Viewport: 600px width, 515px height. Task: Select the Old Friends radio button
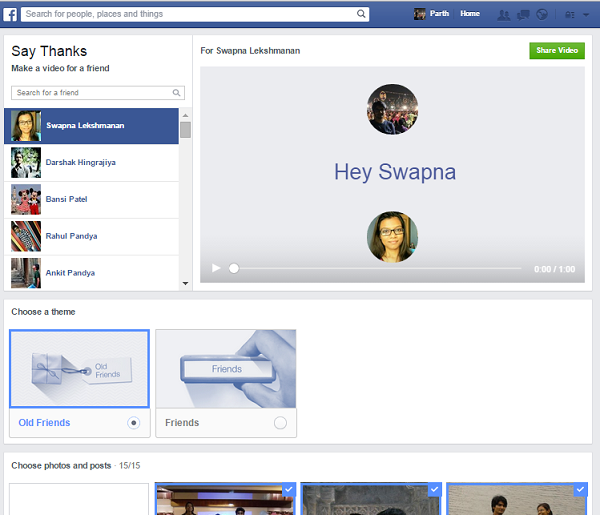[x=134, y=423]
